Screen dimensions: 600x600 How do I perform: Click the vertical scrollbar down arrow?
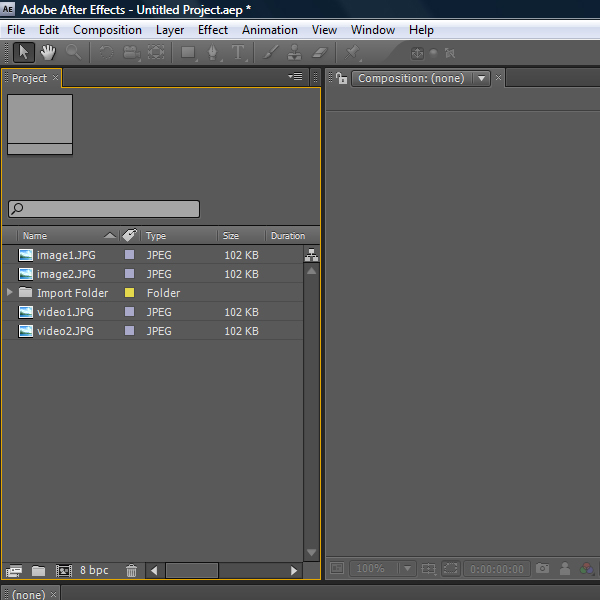tap(311, 553)
